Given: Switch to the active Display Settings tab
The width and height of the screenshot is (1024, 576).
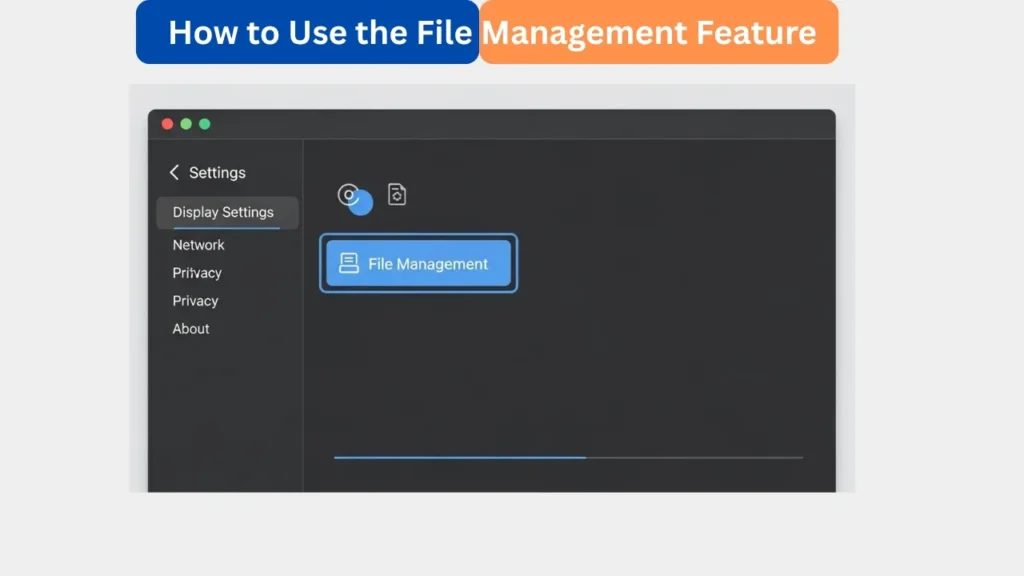Looking at the screenshot, I should 222,212.
